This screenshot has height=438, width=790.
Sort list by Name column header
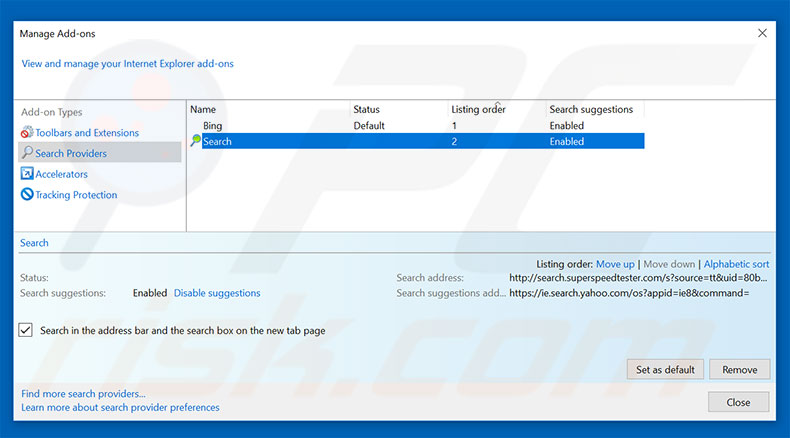[x=203, y=109]
